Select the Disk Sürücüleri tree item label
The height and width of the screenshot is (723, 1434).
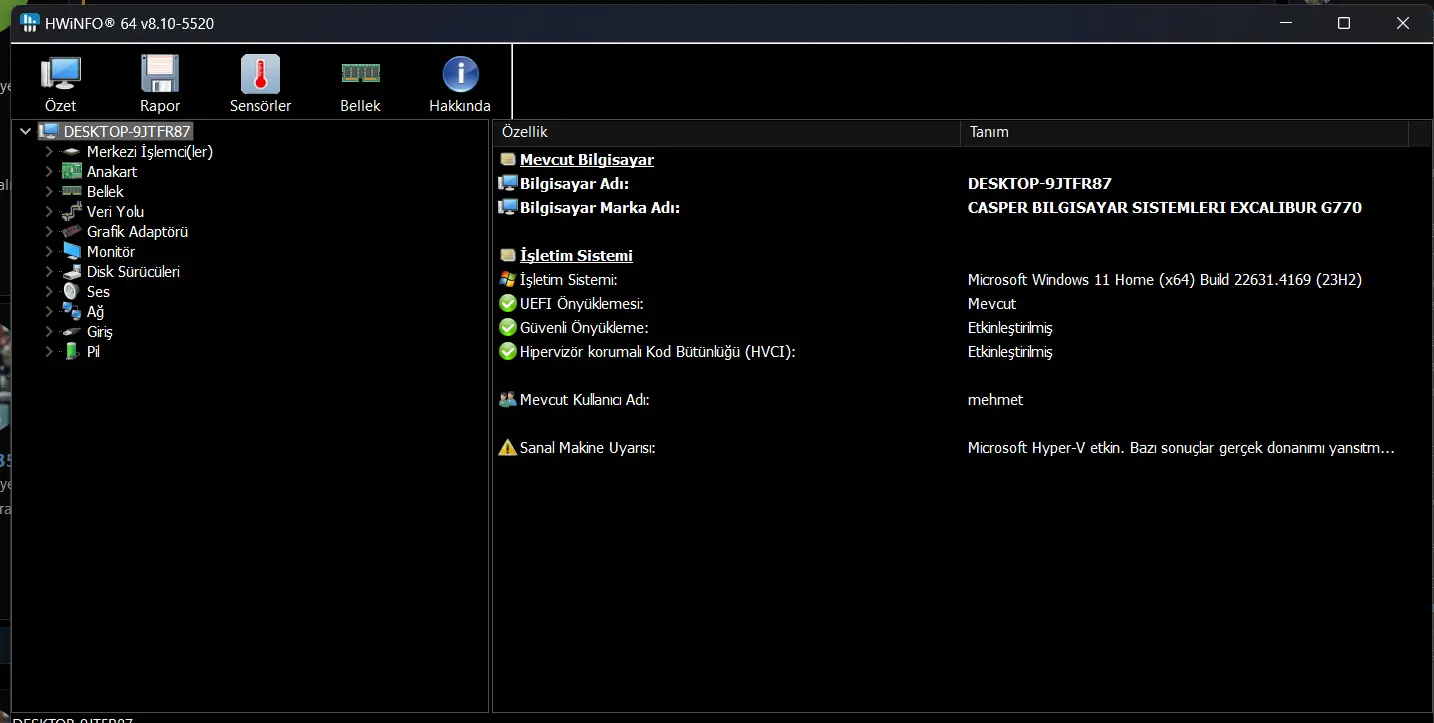pyautogui.click(x=133, y=272)
